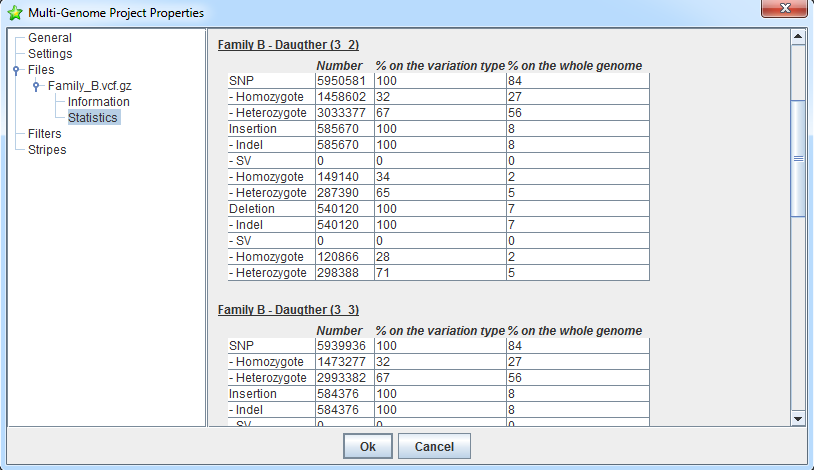Open the Information tree item
Viewport: 814px width, 470px height.
pos(98,102)
